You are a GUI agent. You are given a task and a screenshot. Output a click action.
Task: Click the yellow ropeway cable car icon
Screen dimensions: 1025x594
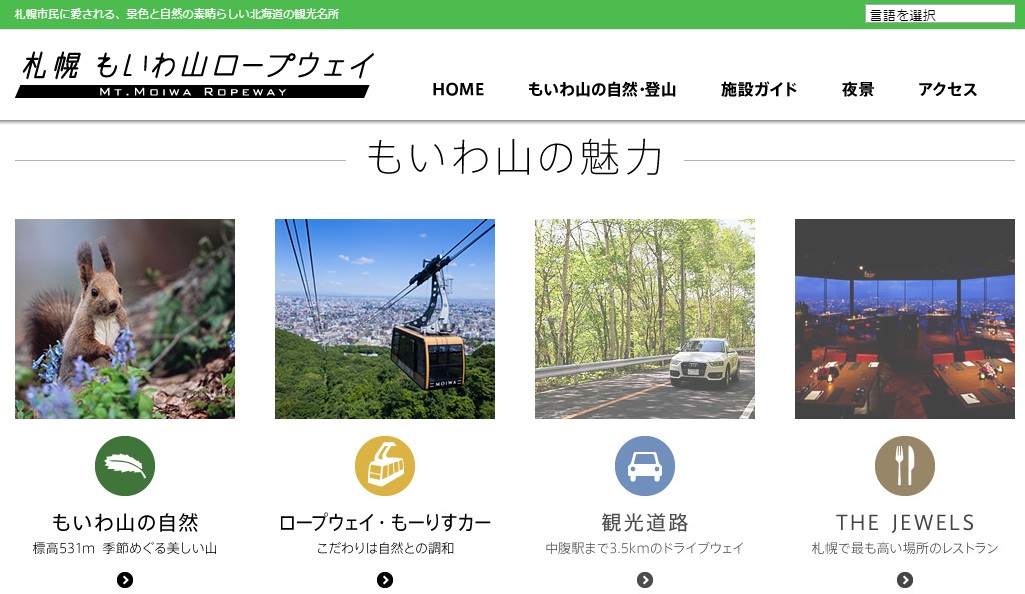point(385,466)
